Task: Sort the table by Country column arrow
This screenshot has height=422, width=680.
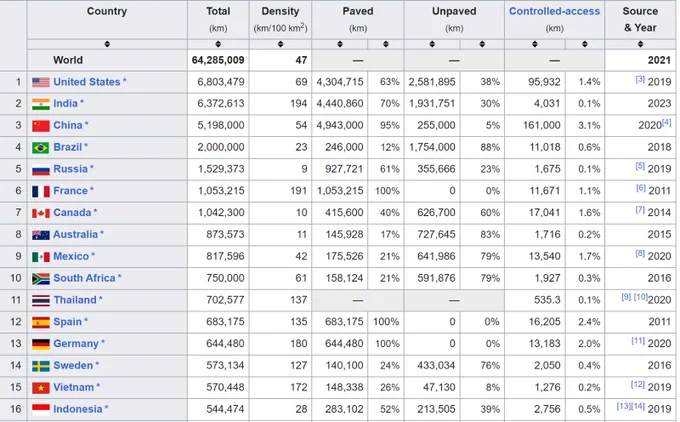Action: (x=107, y=44)
